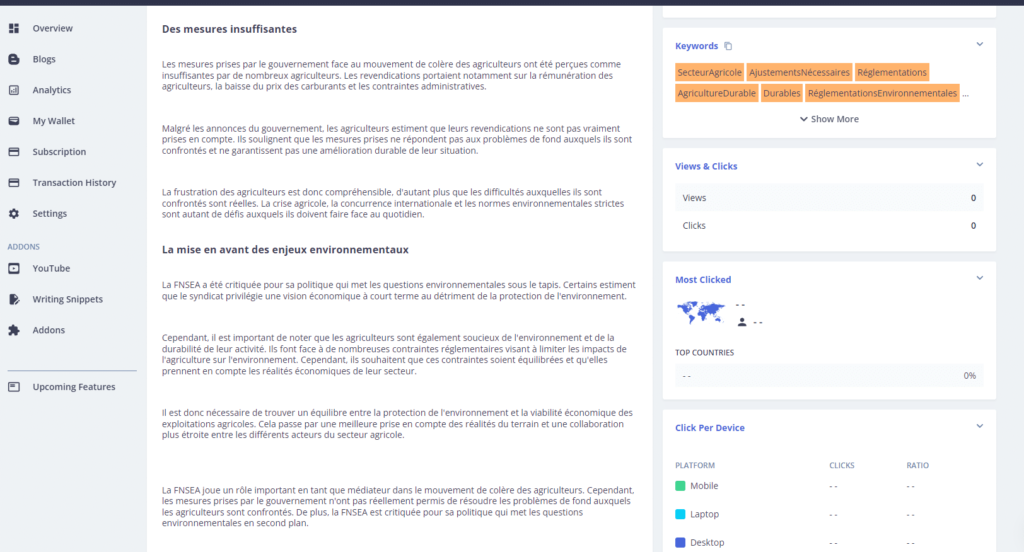Click the heading "Des mesures insuffisantes"
The height and width of the screenshot is (552, 1024).
(229, 29)
